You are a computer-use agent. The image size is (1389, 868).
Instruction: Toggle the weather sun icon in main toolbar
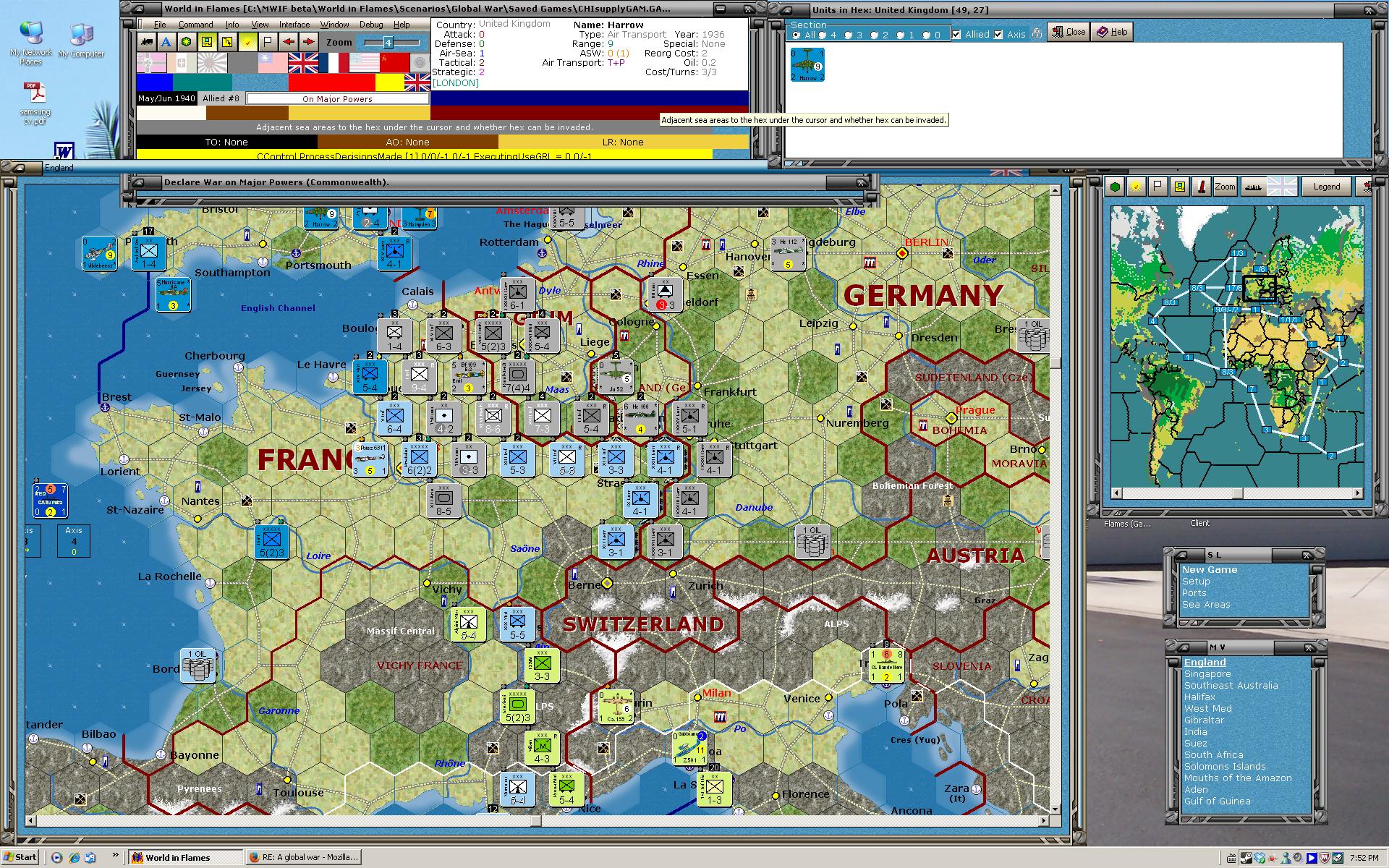(247, 42)
